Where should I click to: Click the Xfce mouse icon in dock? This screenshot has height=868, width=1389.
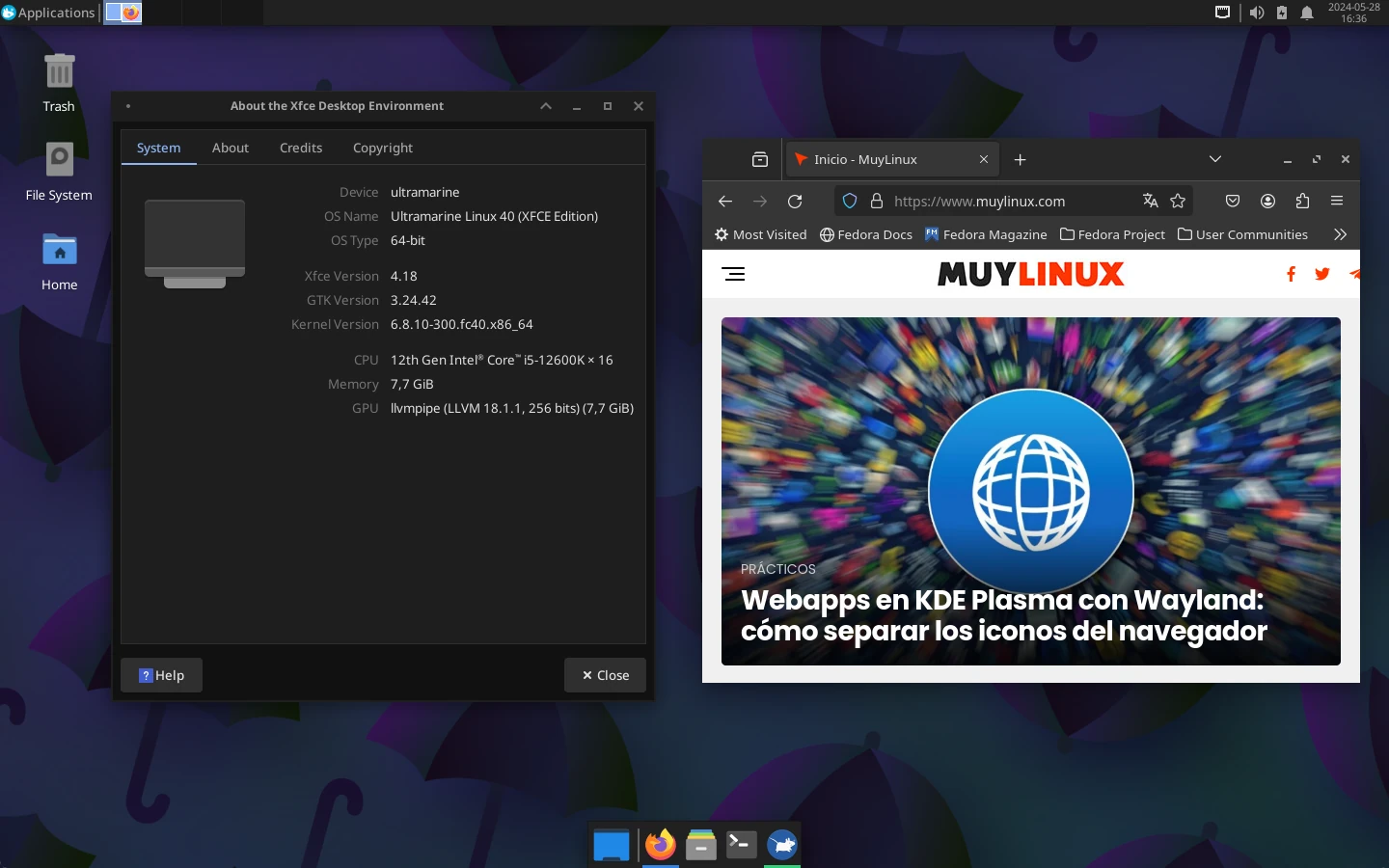pyautogui.click(x=782, y=845)
